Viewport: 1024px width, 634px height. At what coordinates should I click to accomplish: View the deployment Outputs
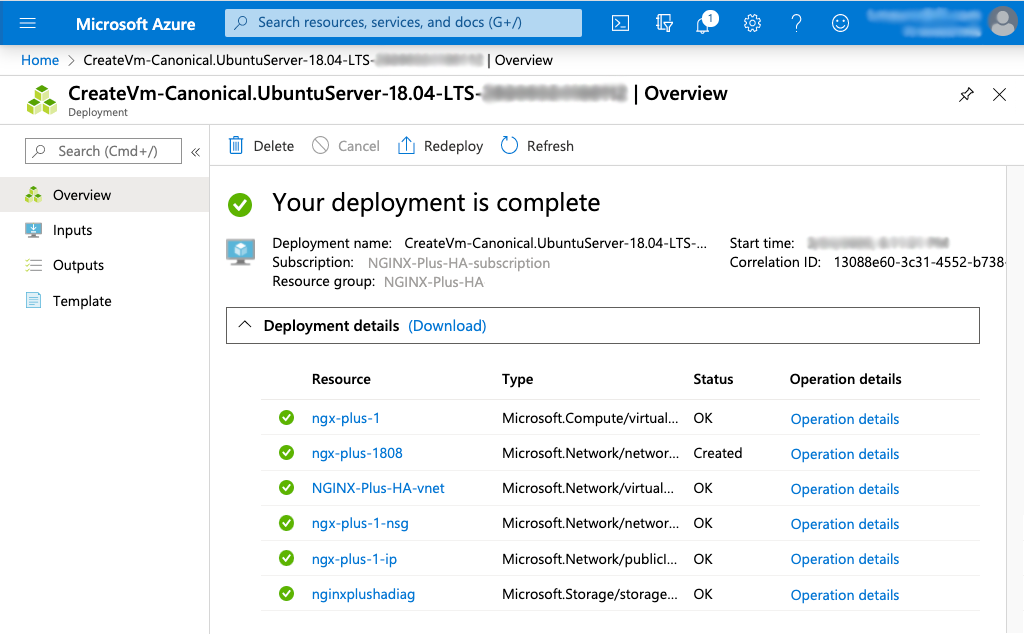coord(80,265)
